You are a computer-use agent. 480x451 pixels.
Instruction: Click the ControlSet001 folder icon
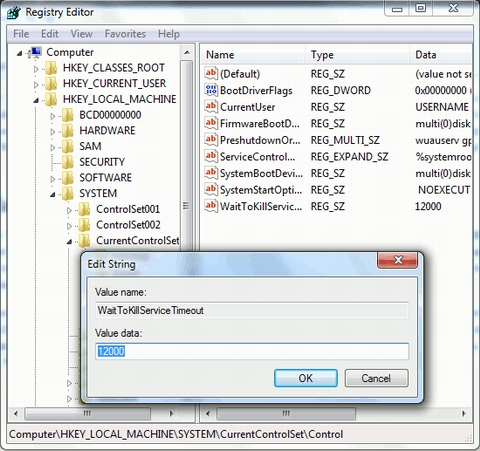(84, 209)
